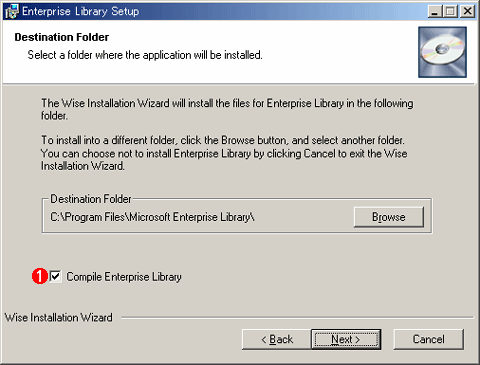Click the bold Destination Folder heading
This screenshot has width=480, height=365.
point(62,37)
